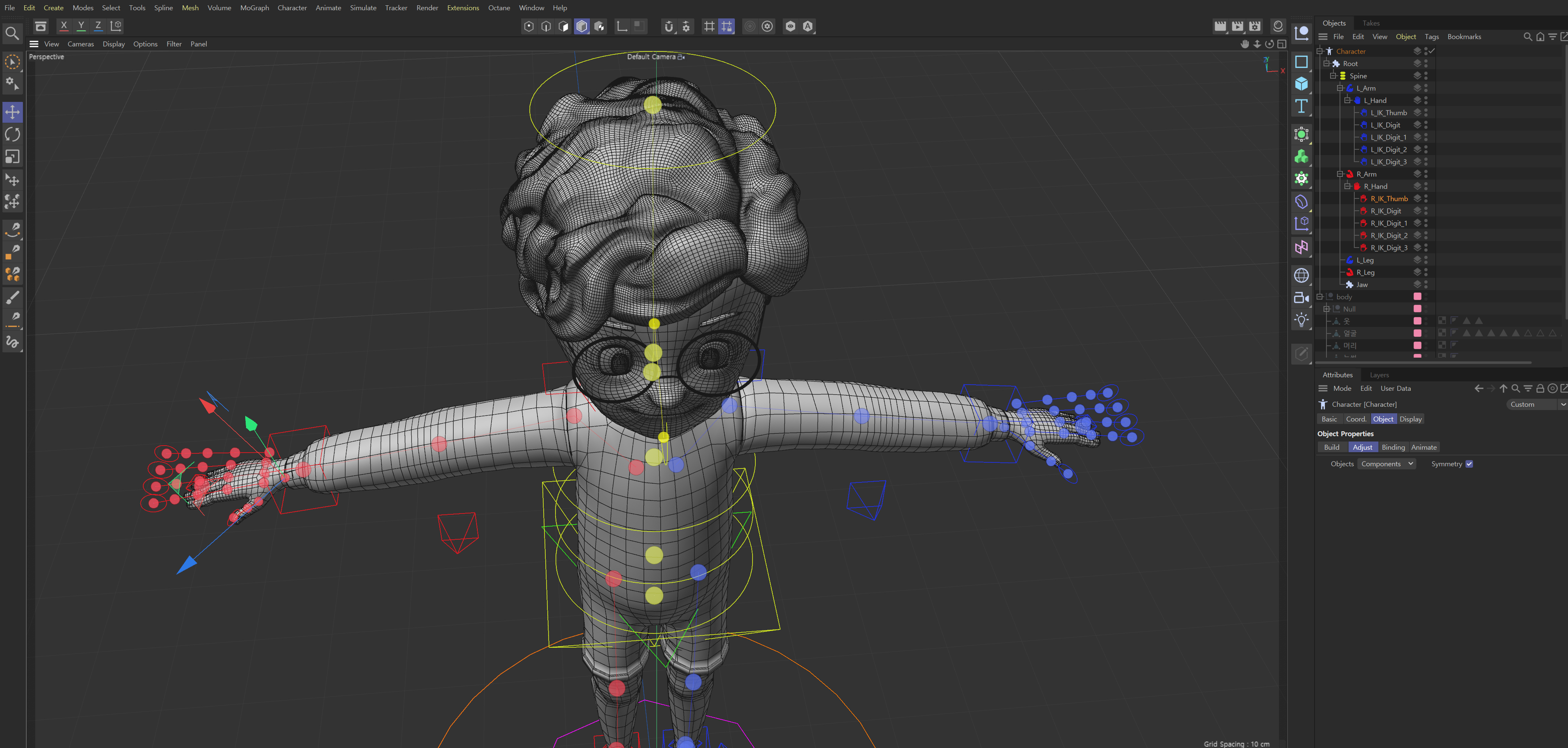Select the Rotate tool
This screenshot has width=1568, height=748.
point(12,135)
